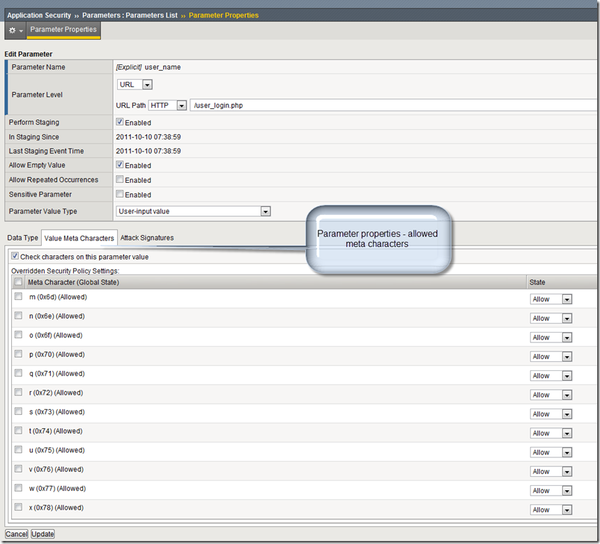Switch to the Attack Signatures tab
Viewport: 600px width, 544px height.
[147, 238]
